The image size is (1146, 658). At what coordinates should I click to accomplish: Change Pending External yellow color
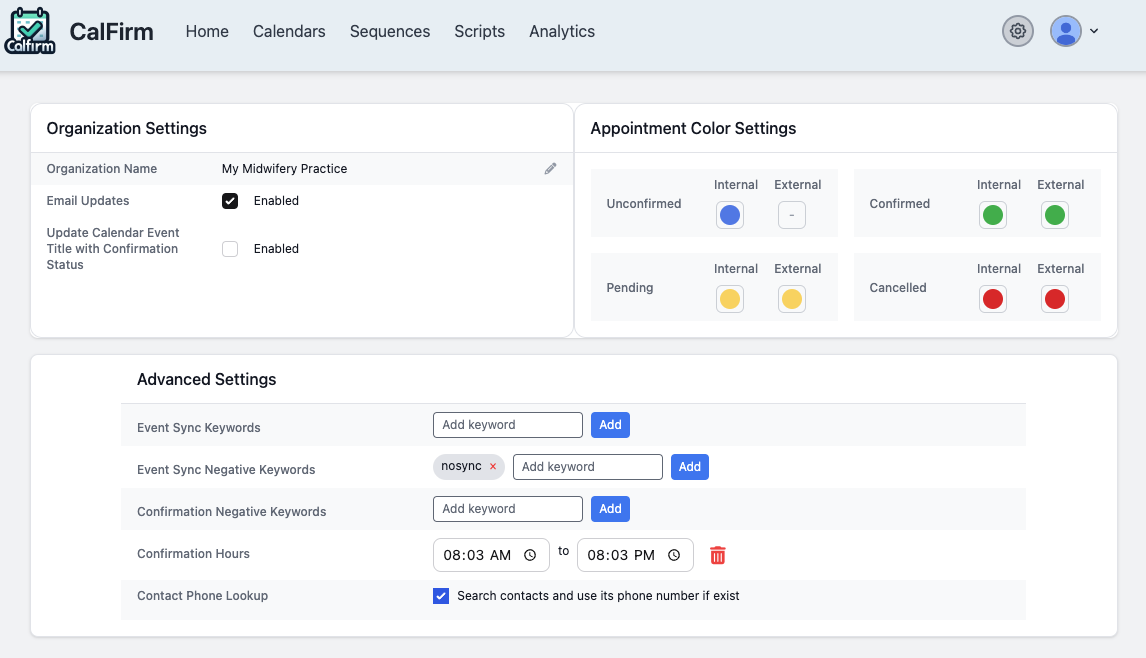click(792, 299)
